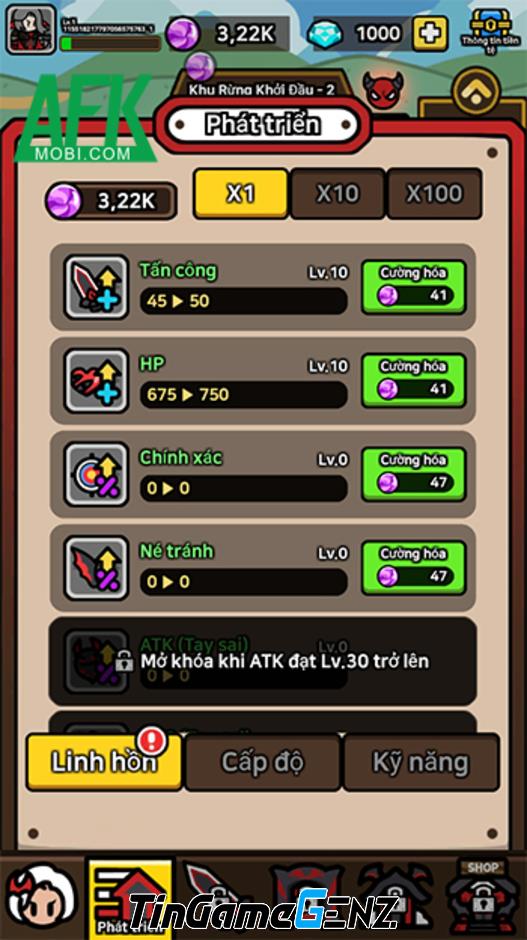Image resolution: width=527 pixels, height=940 pixels.
Task: Upgrade Né tránh for 47 souls
Action: point(414,567)
